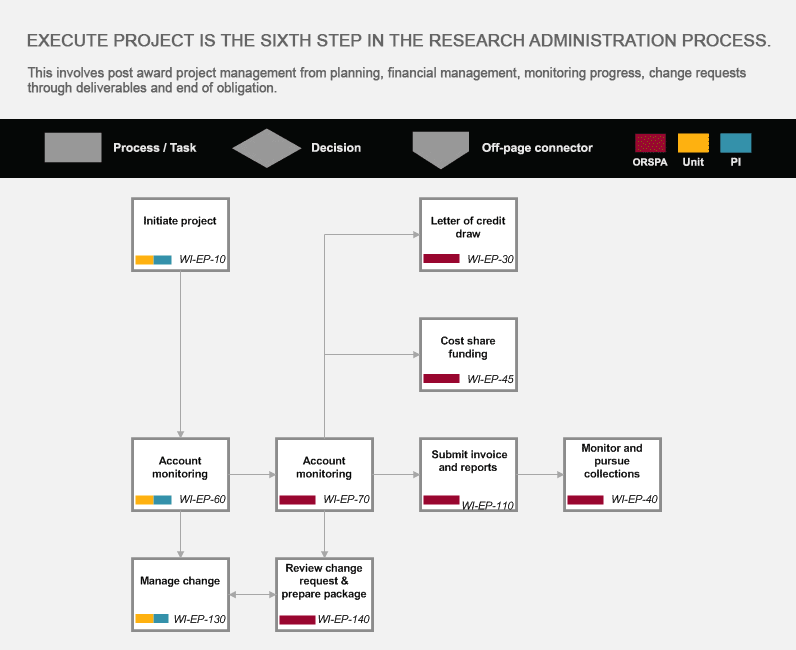Click the Account monitoring WI-EP-70 box
The width and height of the screenshot is (796, 650).
[x=324, y=474]
